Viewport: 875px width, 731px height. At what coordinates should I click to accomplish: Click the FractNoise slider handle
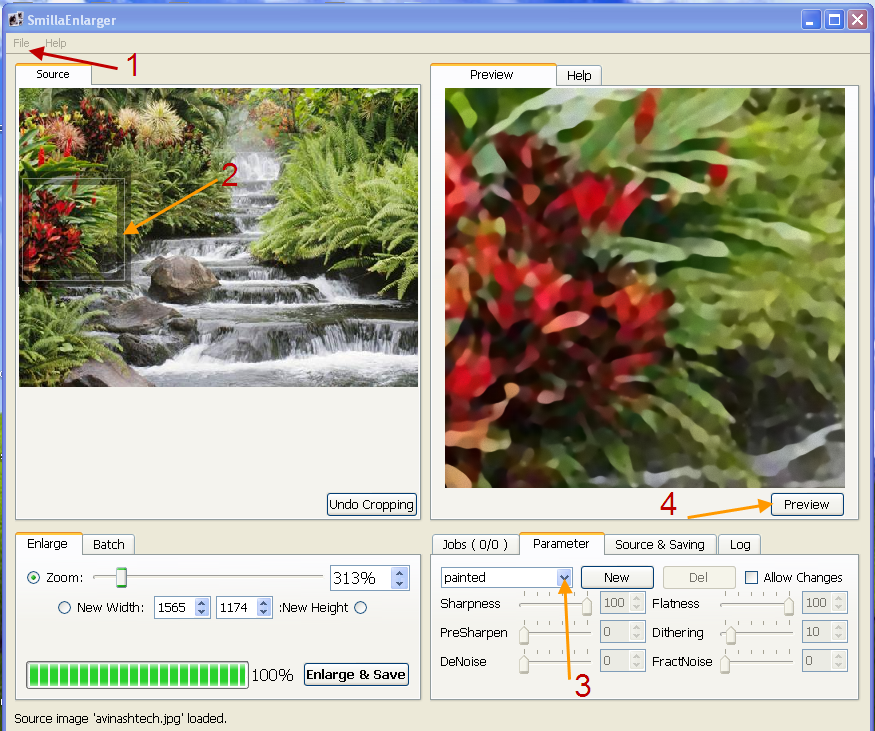(x=725, y=663)
